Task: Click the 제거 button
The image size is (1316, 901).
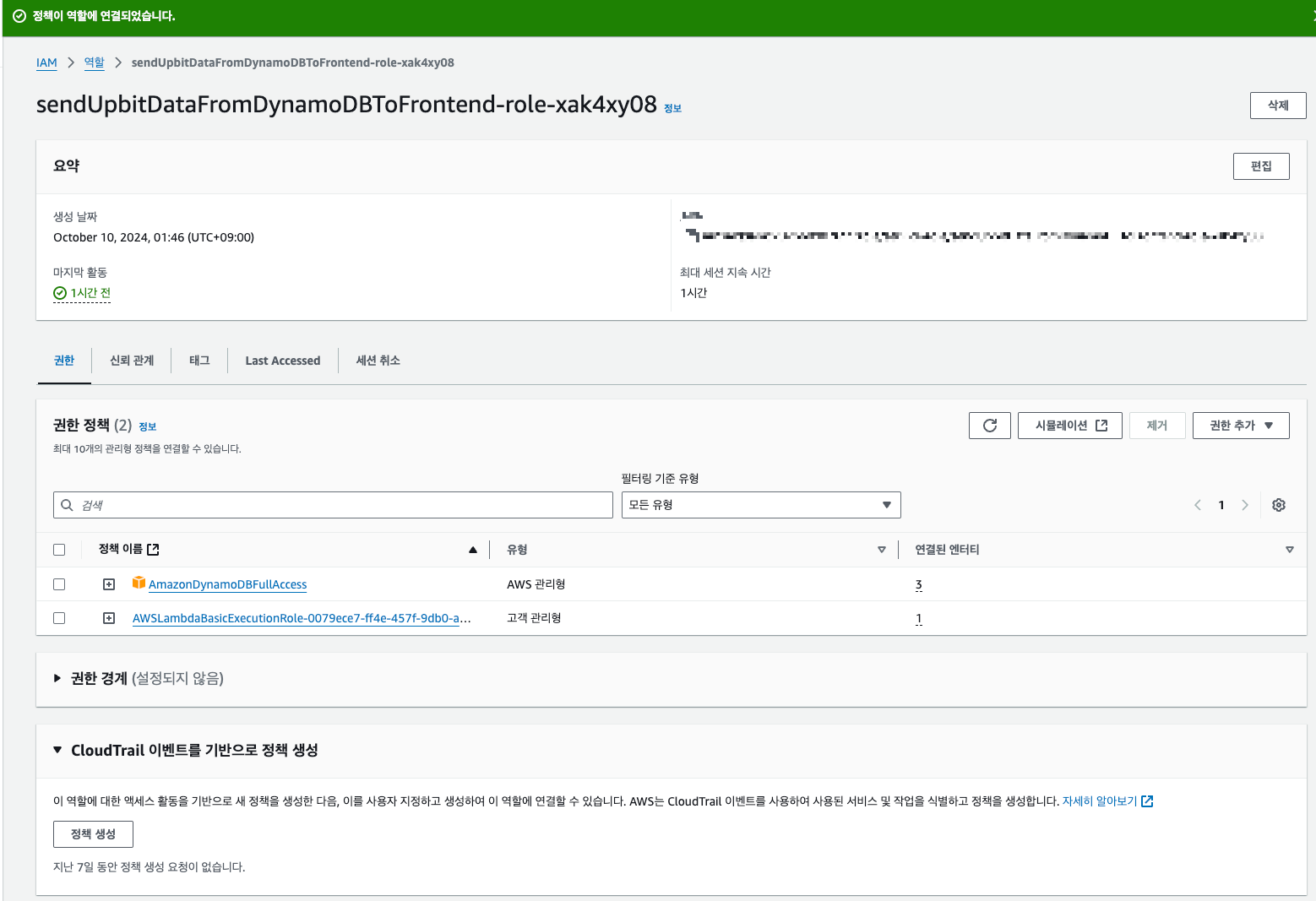Action: pos(1157,426)
